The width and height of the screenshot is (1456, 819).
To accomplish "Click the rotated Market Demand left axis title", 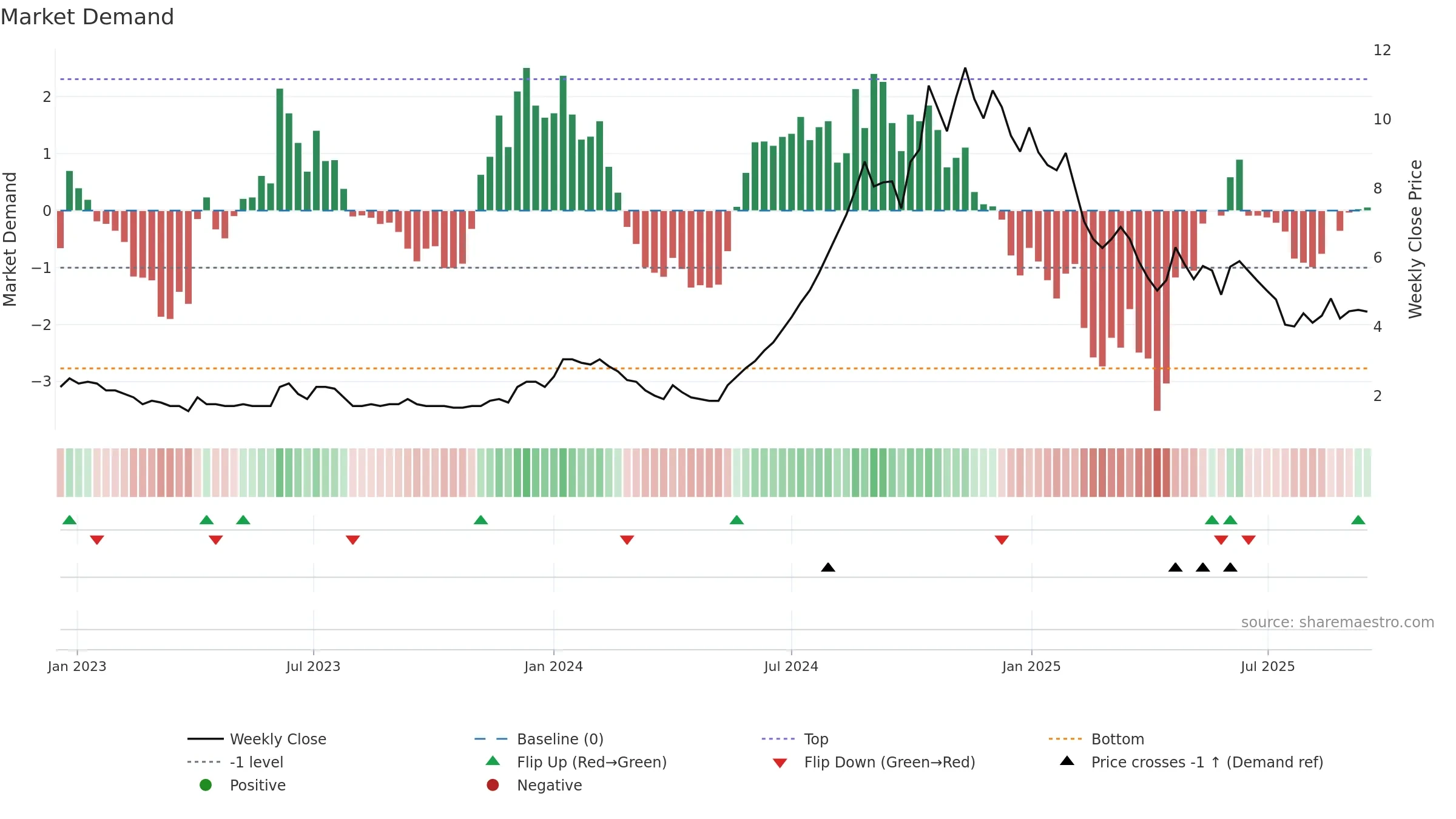I will point(10,239).
